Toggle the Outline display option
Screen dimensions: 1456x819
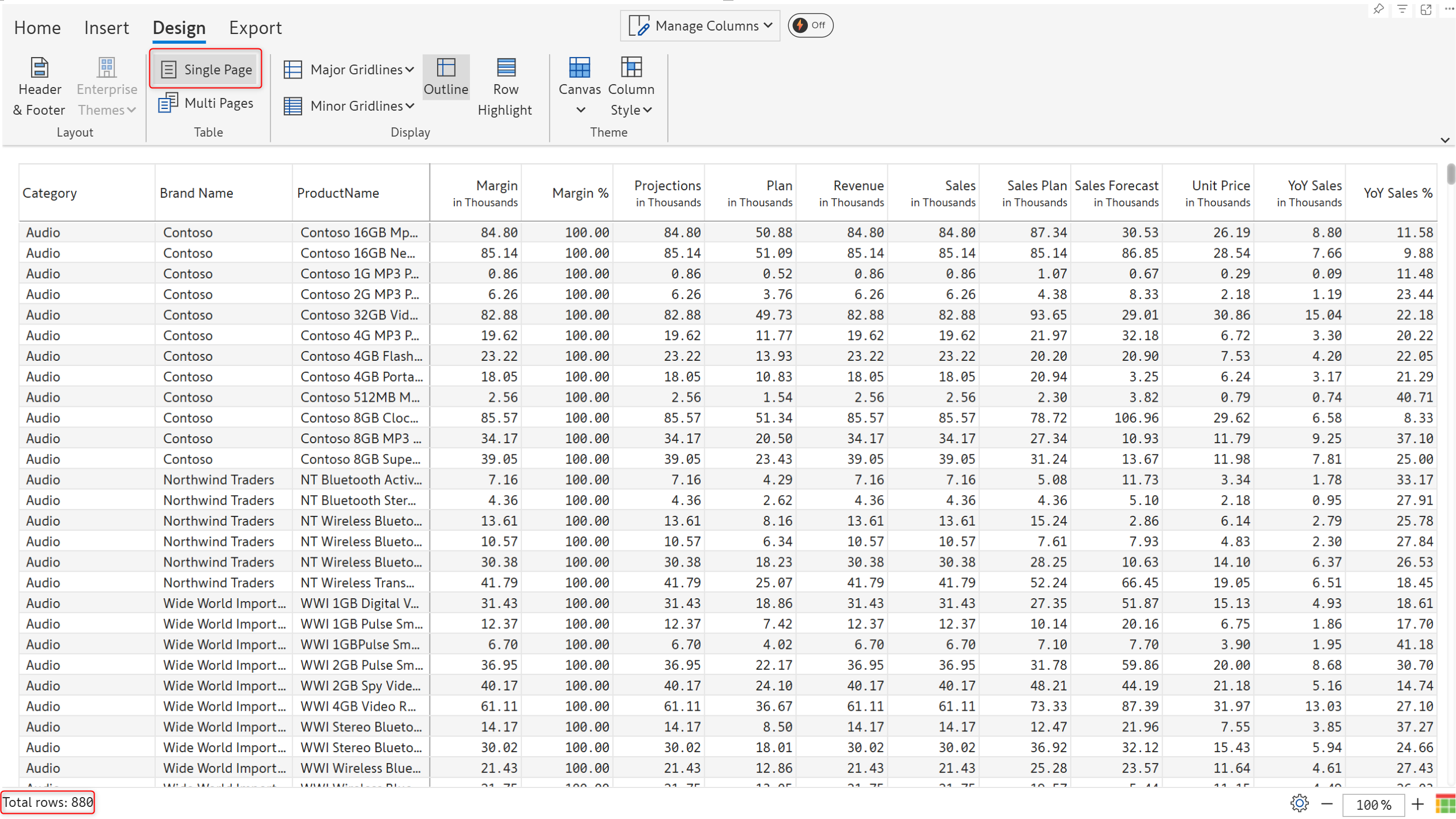pyautogui.click(x=445, y=77)
